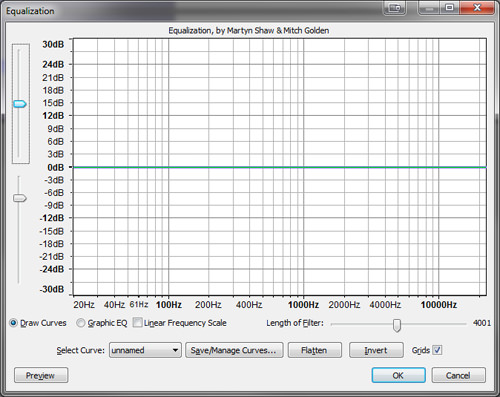Image resolution: width=500 pixels, height=397 pixels.
Task: Click the EQ graph at 100Hz and 12dB
Action: click(169, 116)
